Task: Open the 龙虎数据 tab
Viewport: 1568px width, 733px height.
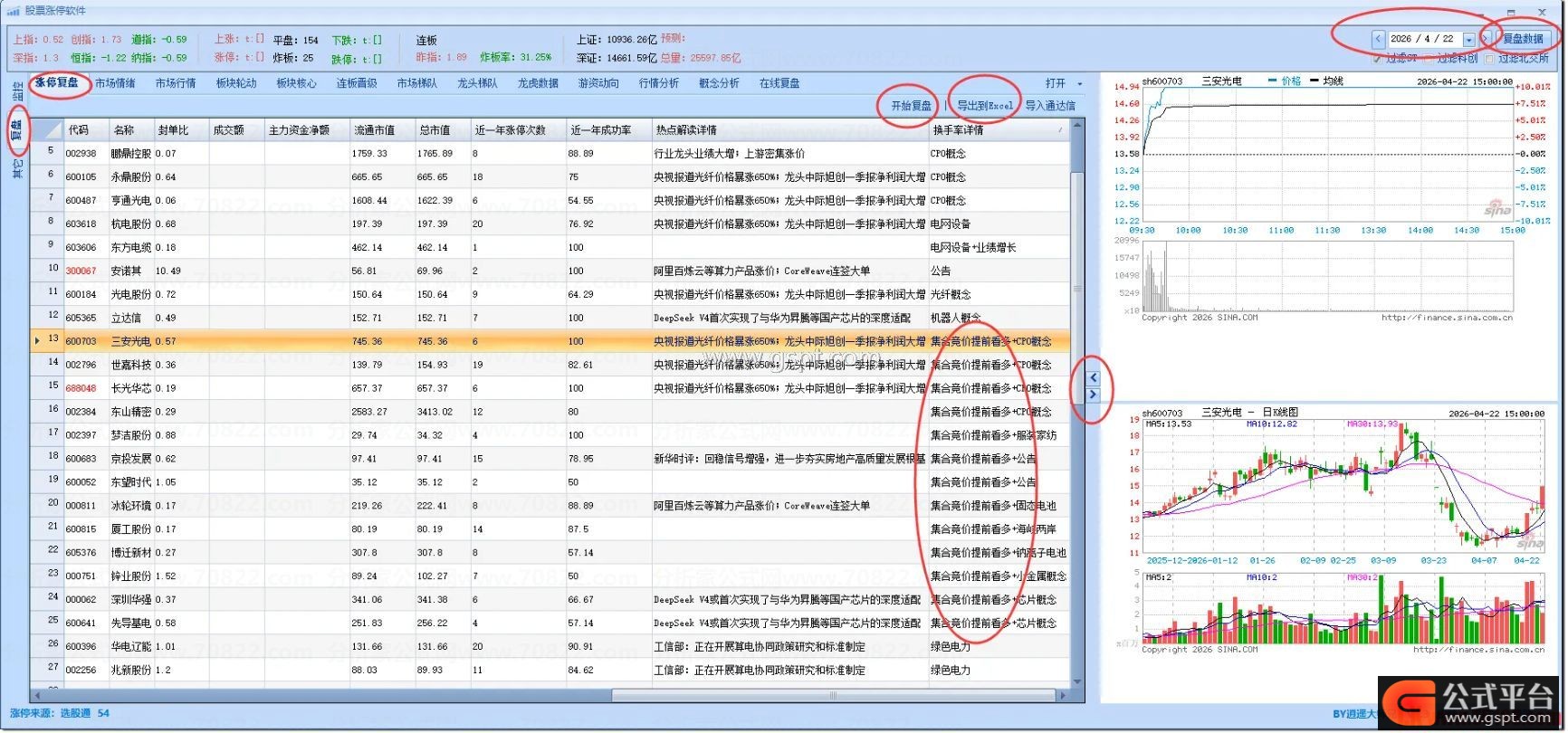Action: pyautogui.click(x=538, y=83)
